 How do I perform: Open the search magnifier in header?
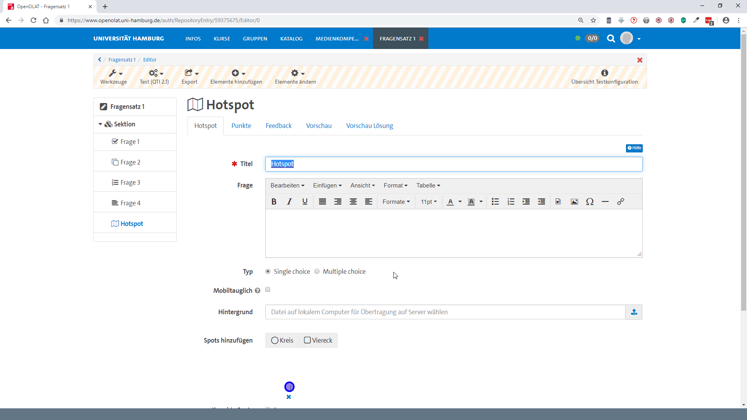point(611,39)
